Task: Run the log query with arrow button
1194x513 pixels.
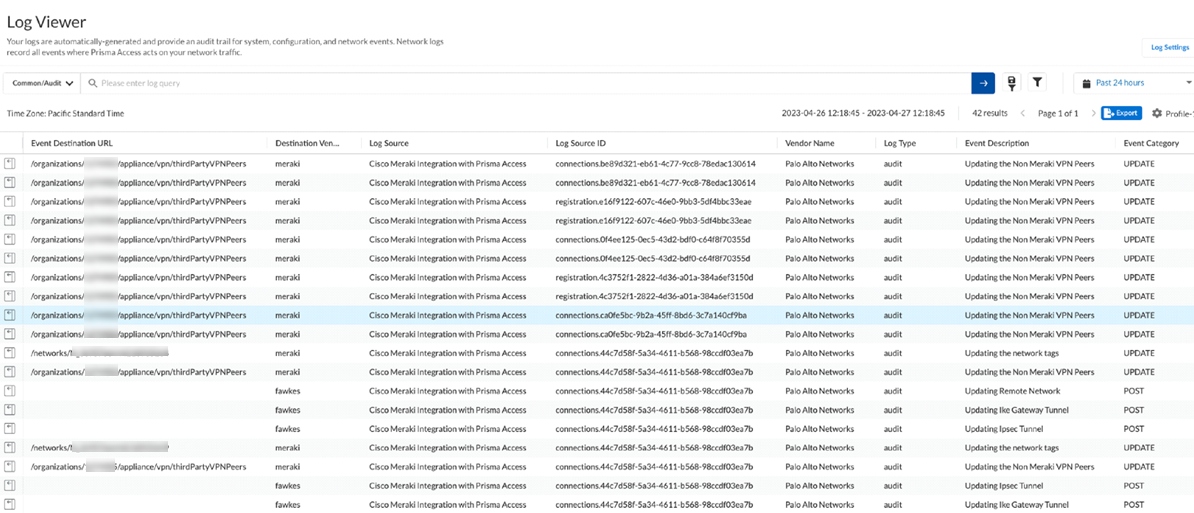Action: tap(983, 83)
